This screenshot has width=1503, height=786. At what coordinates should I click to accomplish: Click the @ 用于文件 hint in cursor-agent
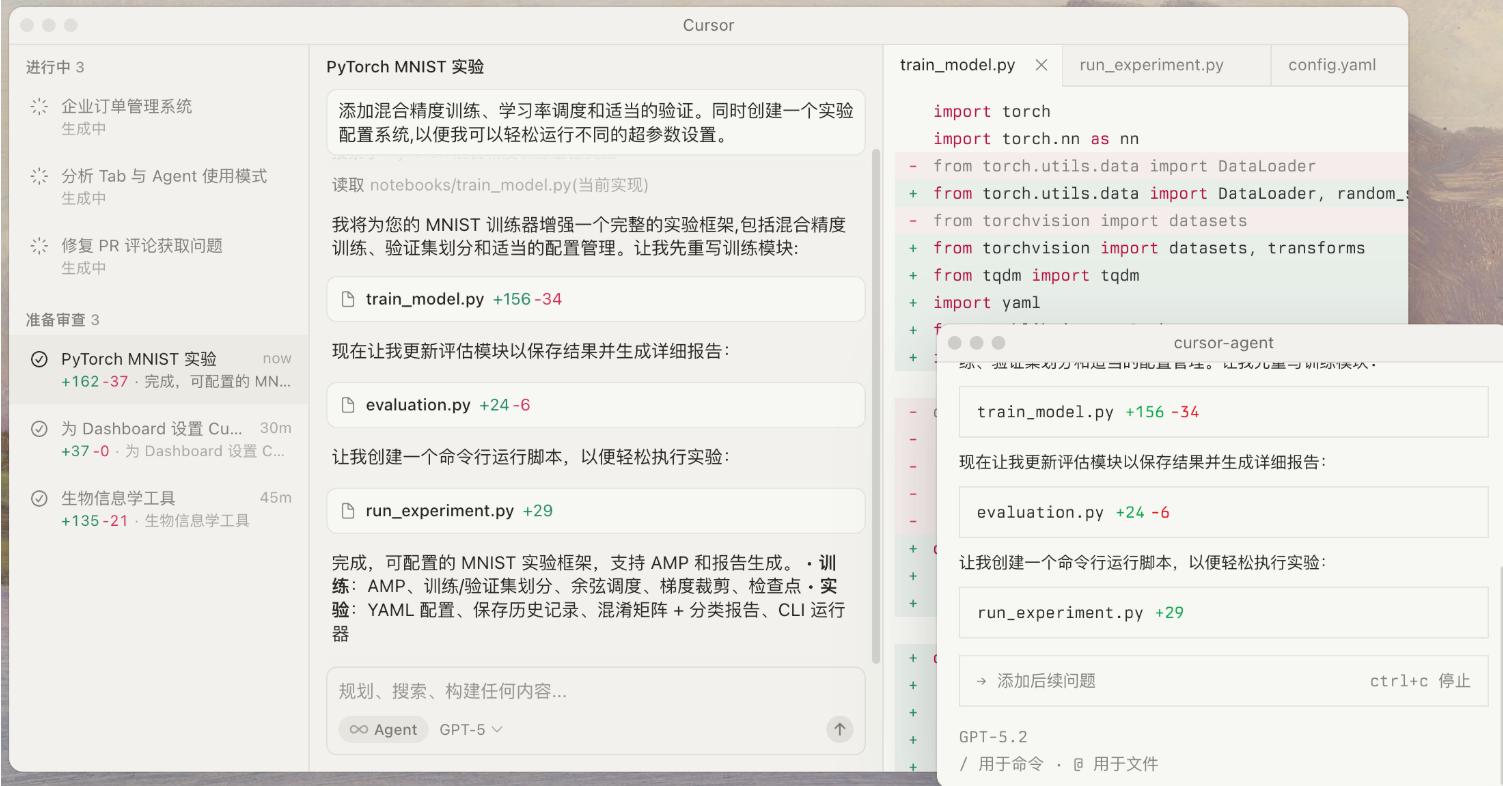click(x=1116, y=764)
